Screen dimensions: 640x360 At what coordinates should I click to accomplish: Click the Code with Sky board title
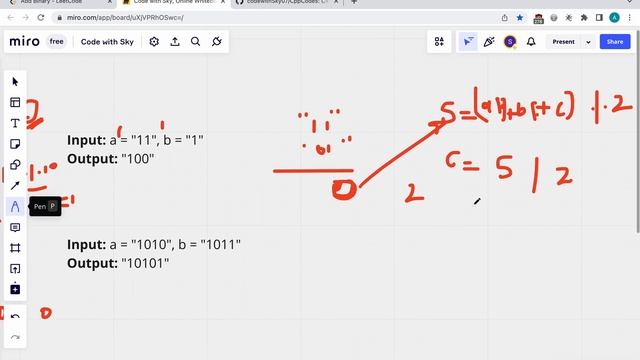tap(107, 42)
